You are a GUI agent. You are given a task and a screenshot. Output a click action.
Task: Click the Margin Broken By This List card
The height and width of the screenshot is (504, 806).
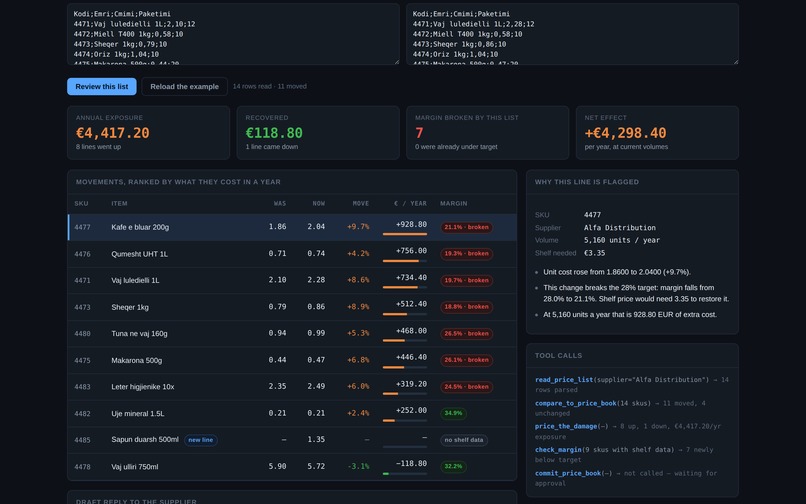point(488,133)
